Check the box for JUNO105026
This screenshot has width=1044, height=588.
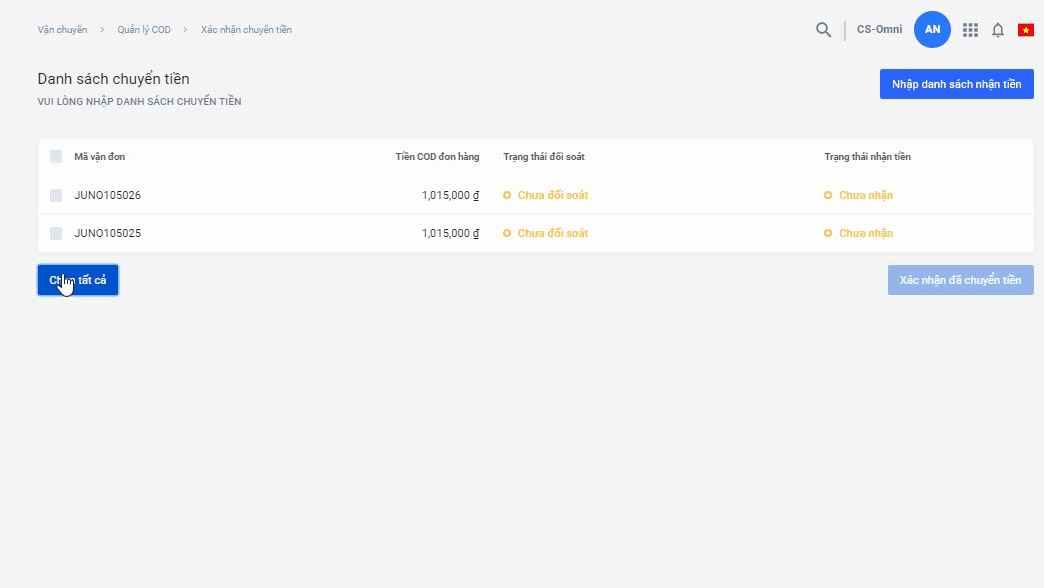56,195
